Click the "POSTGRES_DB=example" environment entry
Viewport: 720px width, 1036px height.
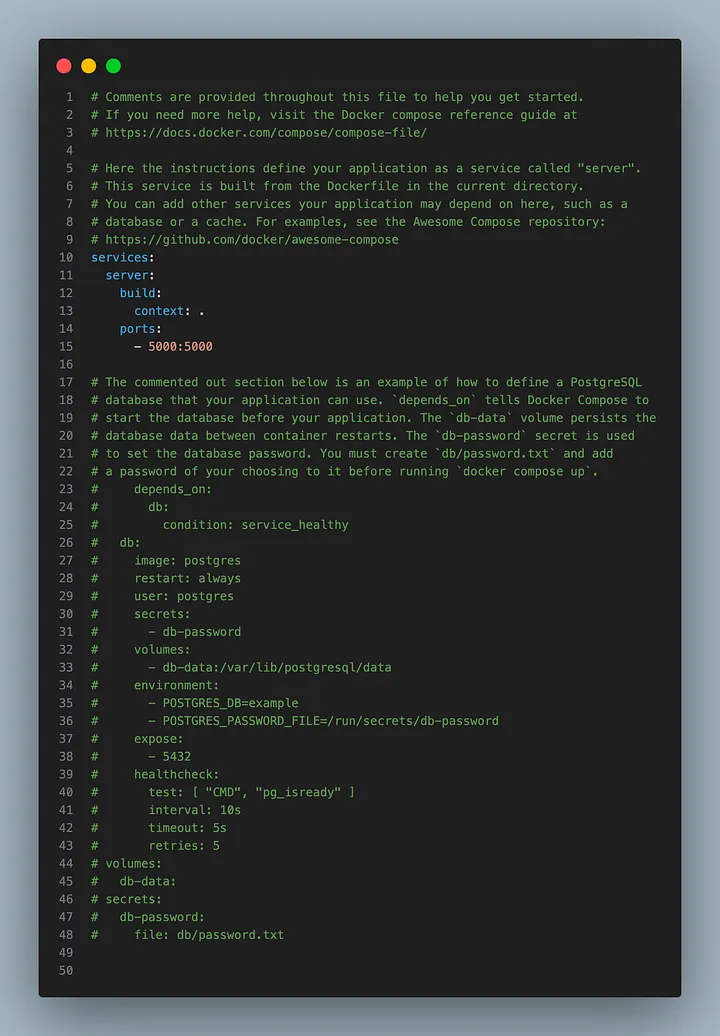click(230, 703)
